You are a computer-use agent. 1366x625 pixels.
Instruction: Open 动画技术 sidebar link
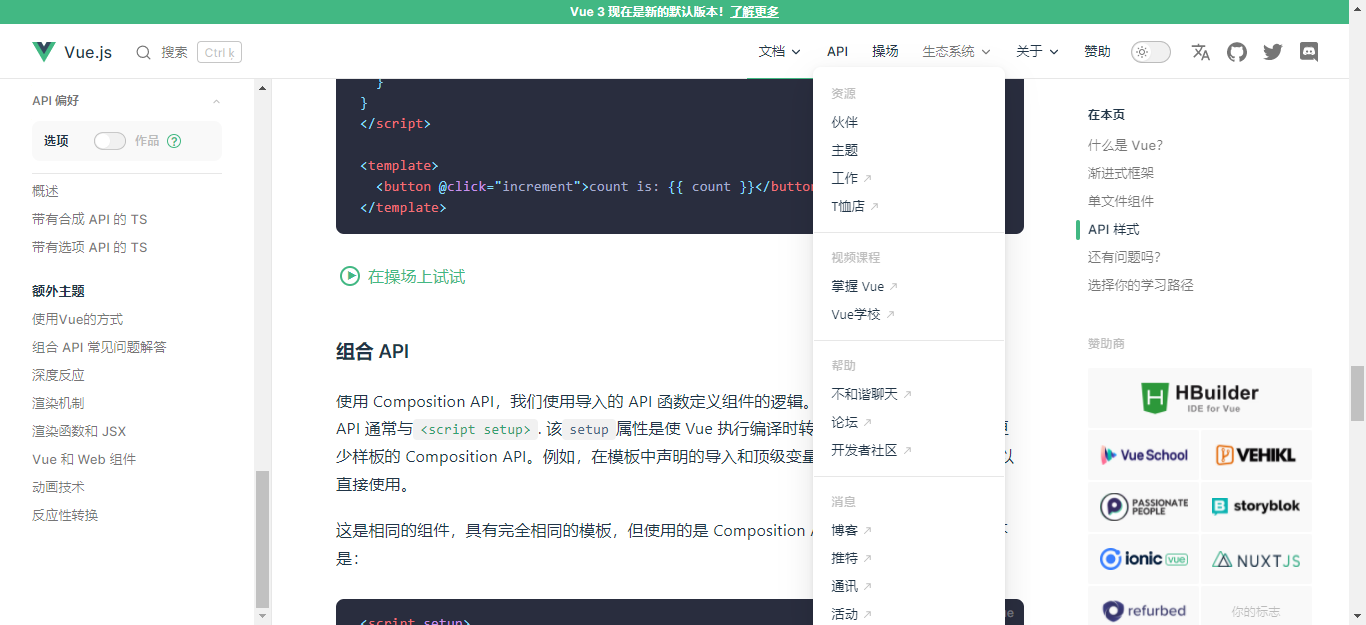tap(58, 487)
